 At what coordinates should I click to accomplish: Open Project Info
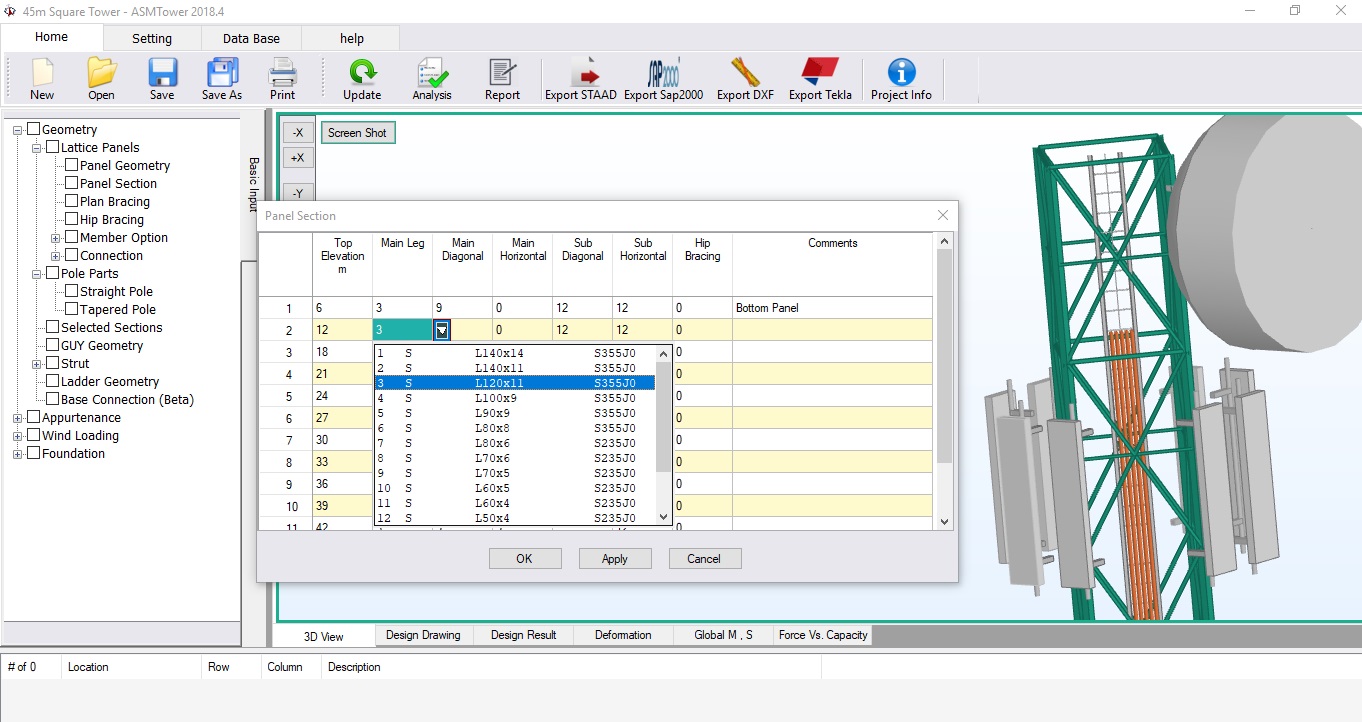click(x=901, y=79)
